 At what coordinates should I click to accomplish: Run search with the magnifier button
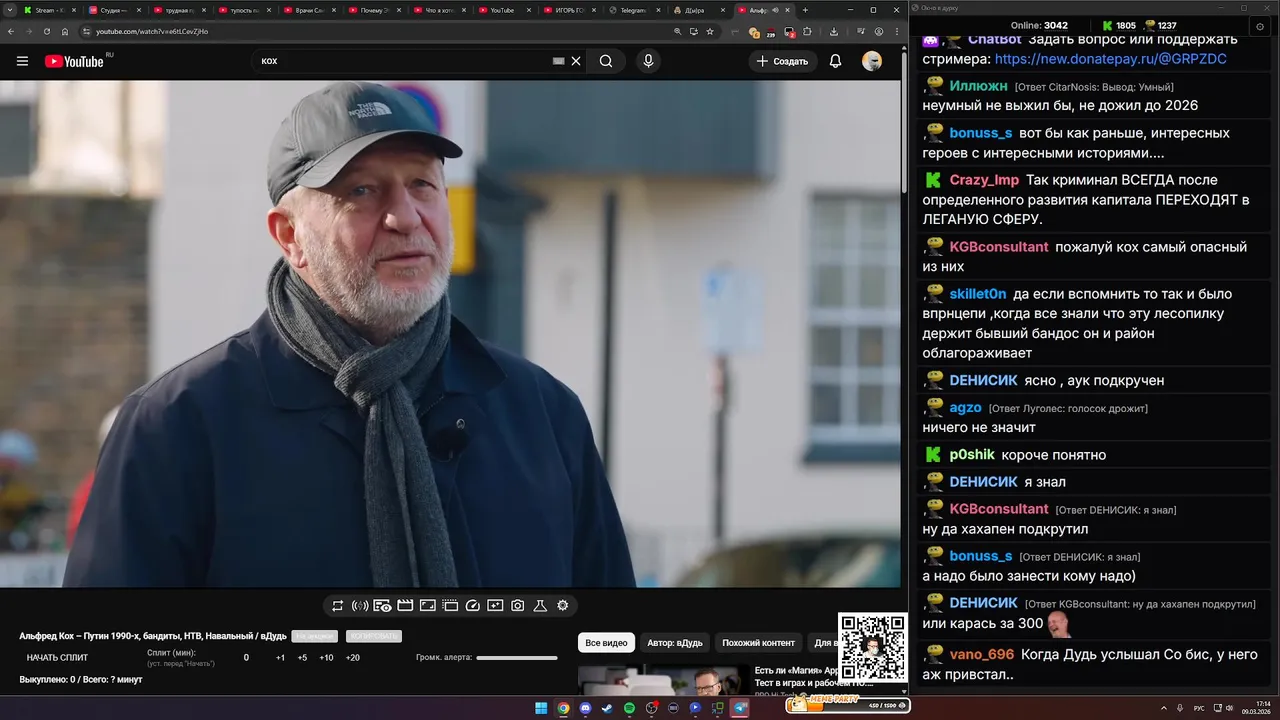[x=606, y=61]
